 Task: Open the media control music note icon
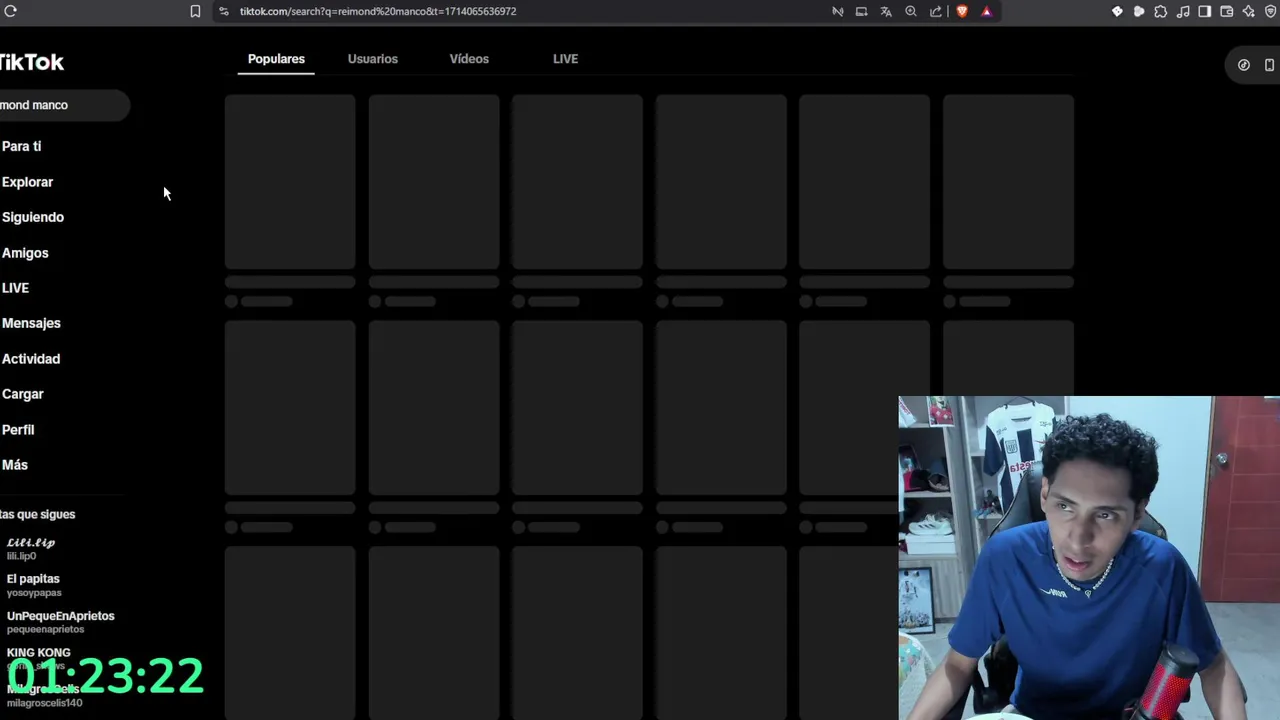(1183, 11)
